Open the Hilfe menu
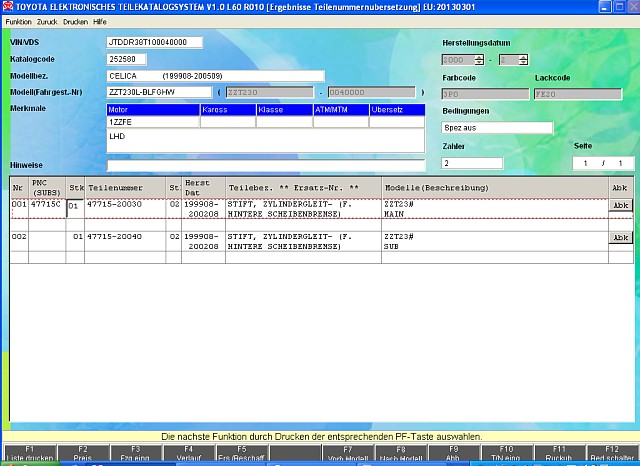 pos(100,22)
